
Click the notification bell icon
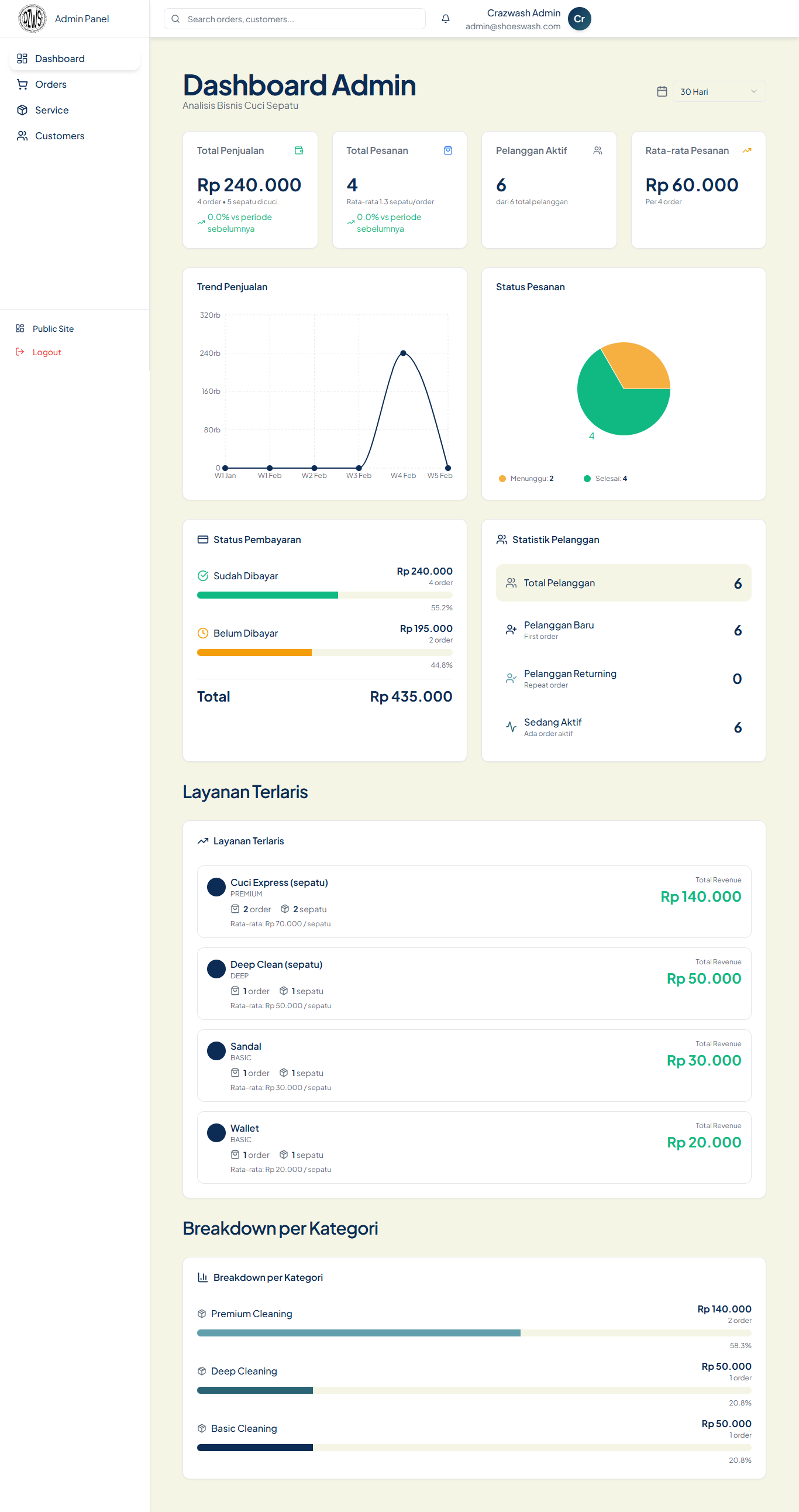pyautogui.click(x=446, y=19)
